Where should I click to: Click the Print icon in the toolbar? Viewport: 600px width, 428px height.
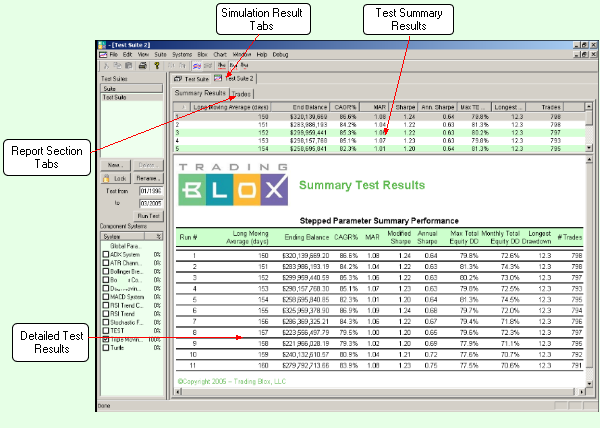[x=142, y=66]
